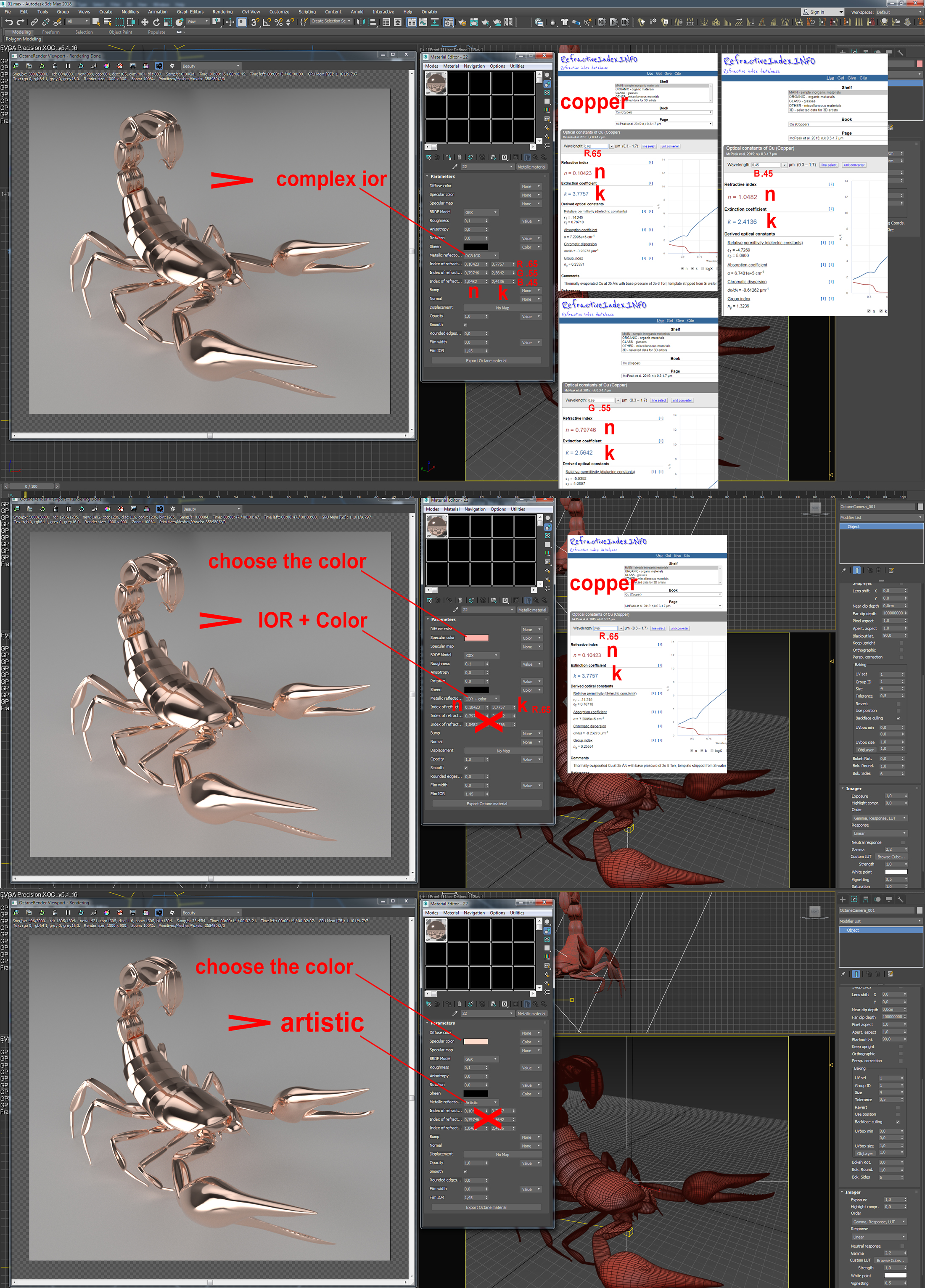Open the Curve Editor from main toolbar
The width and height of the screenshot is (925, 1288).
(x=423, y=22)
